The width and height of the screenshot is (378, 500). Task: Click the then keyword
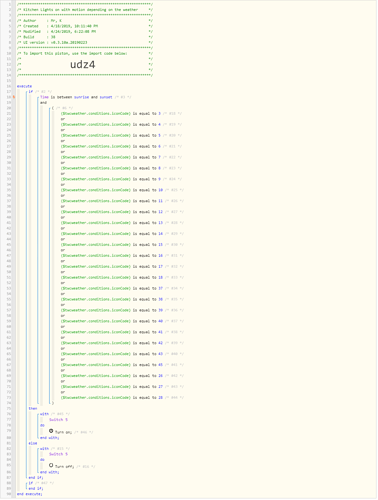tap(33, 409)
